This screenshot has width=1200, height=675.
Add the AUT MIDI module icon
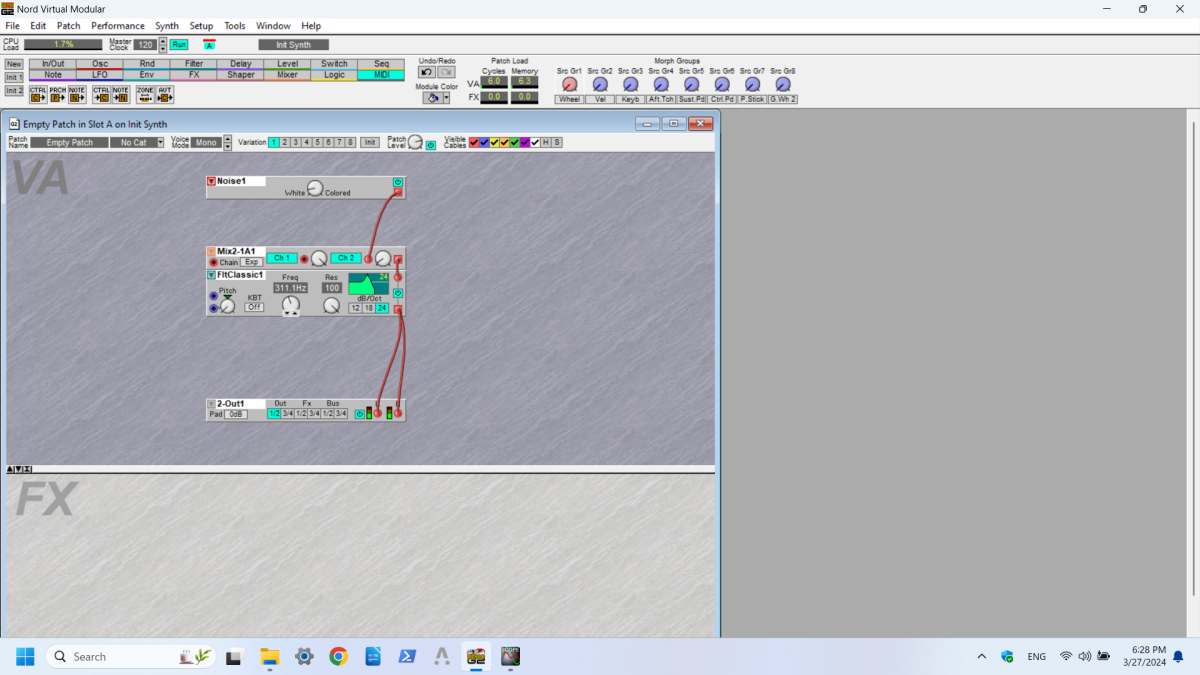pos(165,95)
